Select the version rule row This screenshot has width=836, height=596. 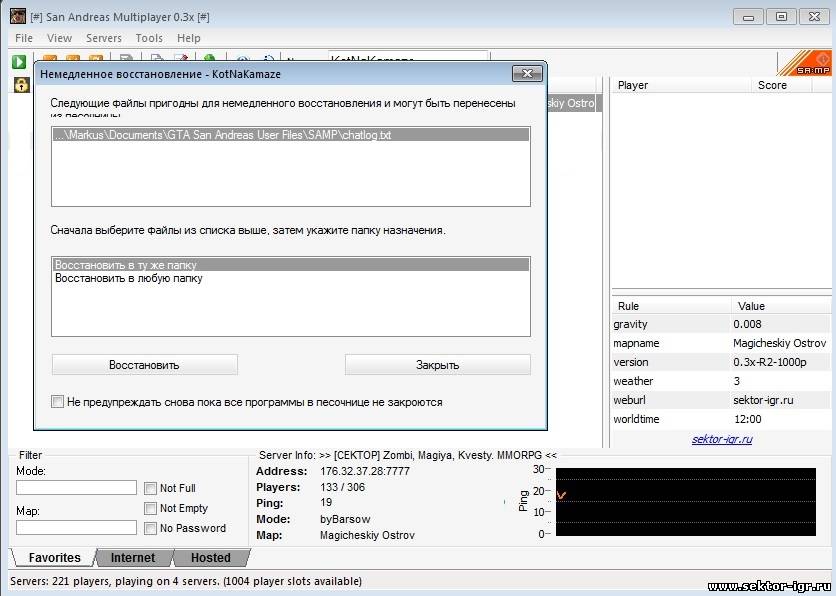[722, 362]
